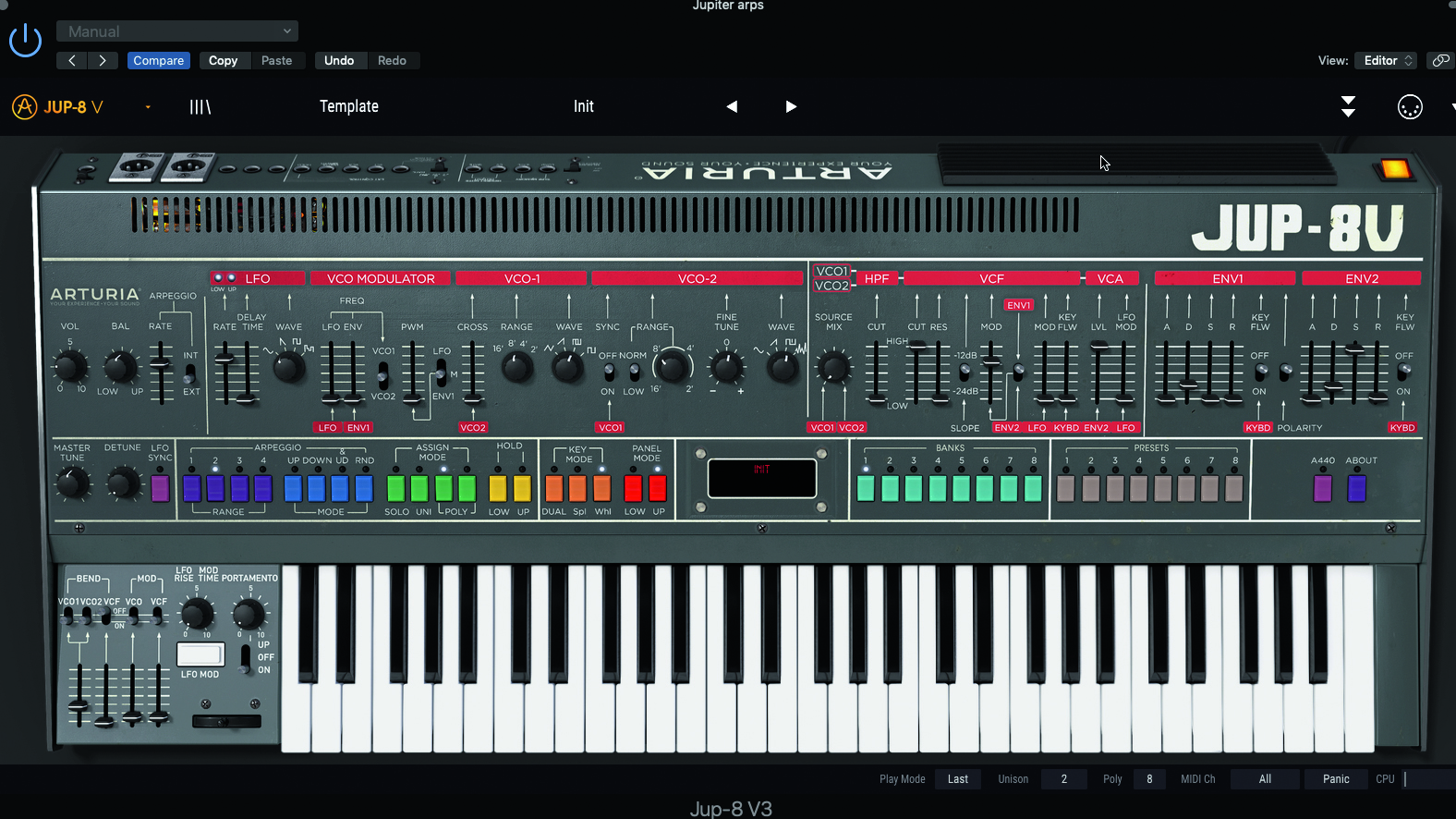This screenshot has width=1456, height=819.
Task: Toggle the ENV1 KEY FLW off/on switch
Action: (x=1261, y=373)
